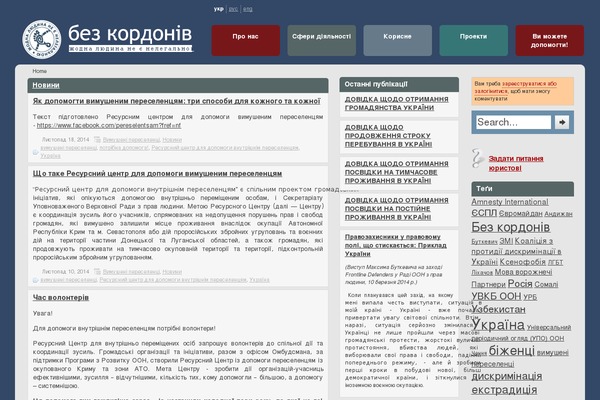
Task: Open the Новини section heading
Action: (x=46, y=85)
